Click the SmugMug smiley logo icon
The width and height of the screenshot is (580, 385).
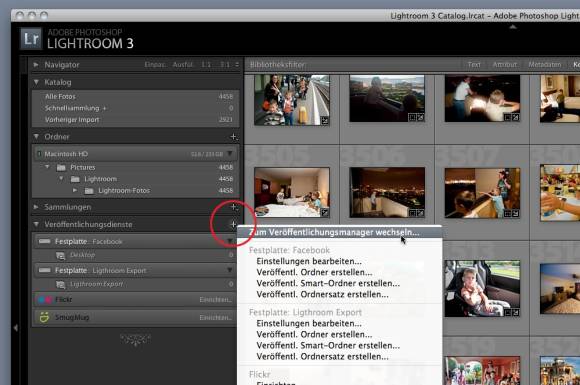[x=44, y=317]
